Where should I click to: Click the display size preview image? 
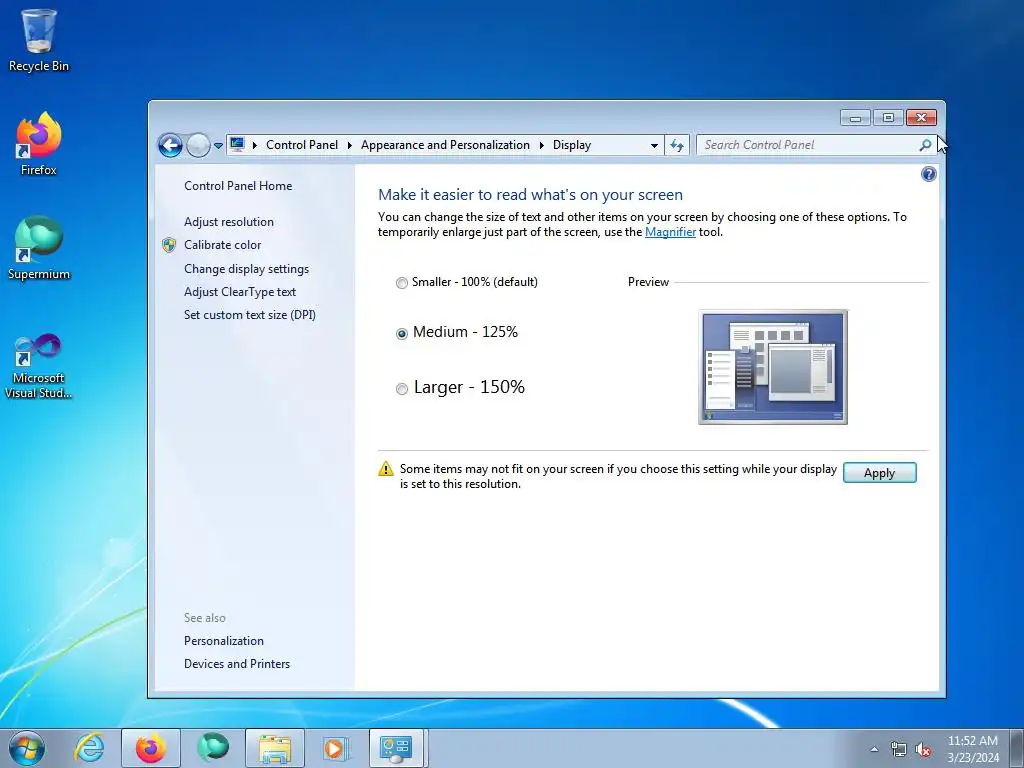pyautogui.click(x=773, y=367)
